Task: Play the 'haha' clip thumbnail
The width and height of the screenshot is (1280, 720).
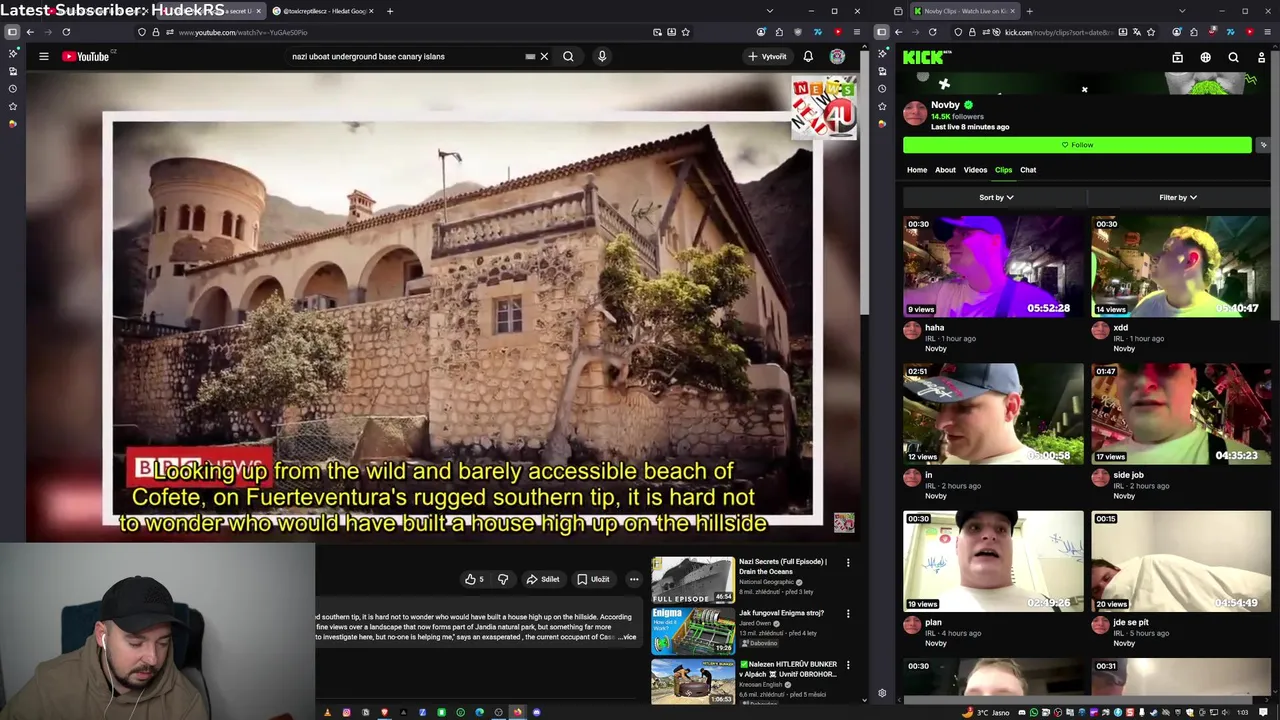Action: point(993,266)
